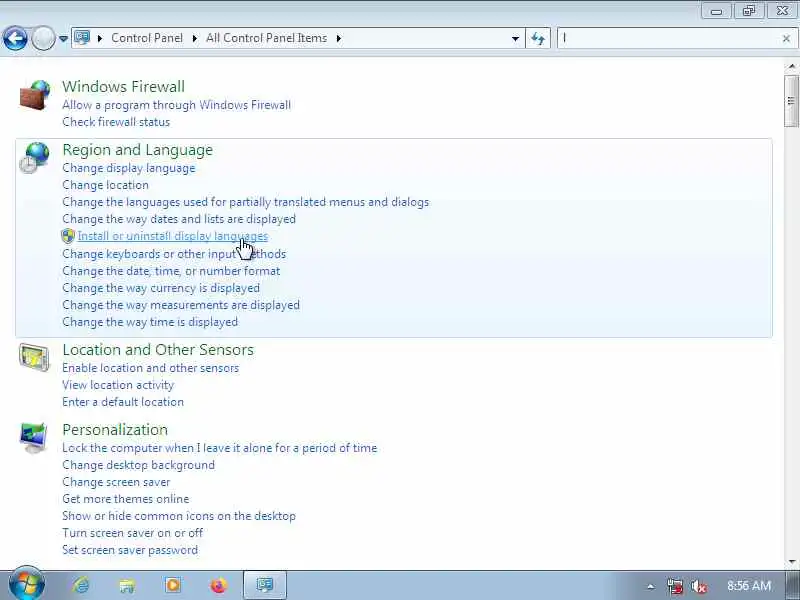Open Change screen saver
This screenshot has height=600, width=800.
coord(116,482)
